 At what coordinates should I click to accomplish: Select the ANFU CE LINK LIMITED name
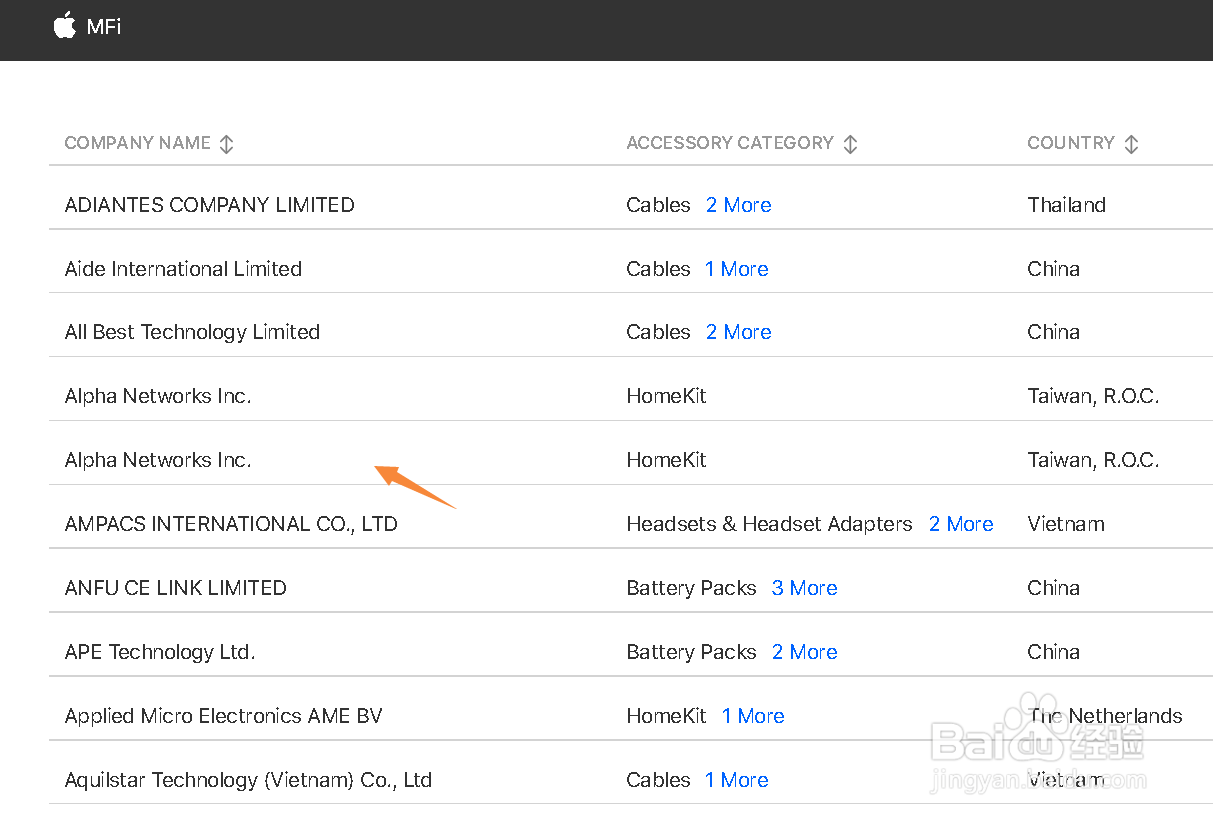tap(175, 588)
